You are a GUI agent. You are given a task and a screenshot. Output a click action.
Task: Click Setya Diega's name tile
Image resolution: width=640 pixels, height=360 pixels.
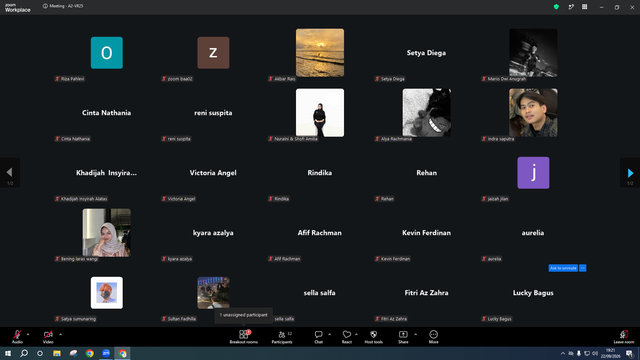(426, 53)
